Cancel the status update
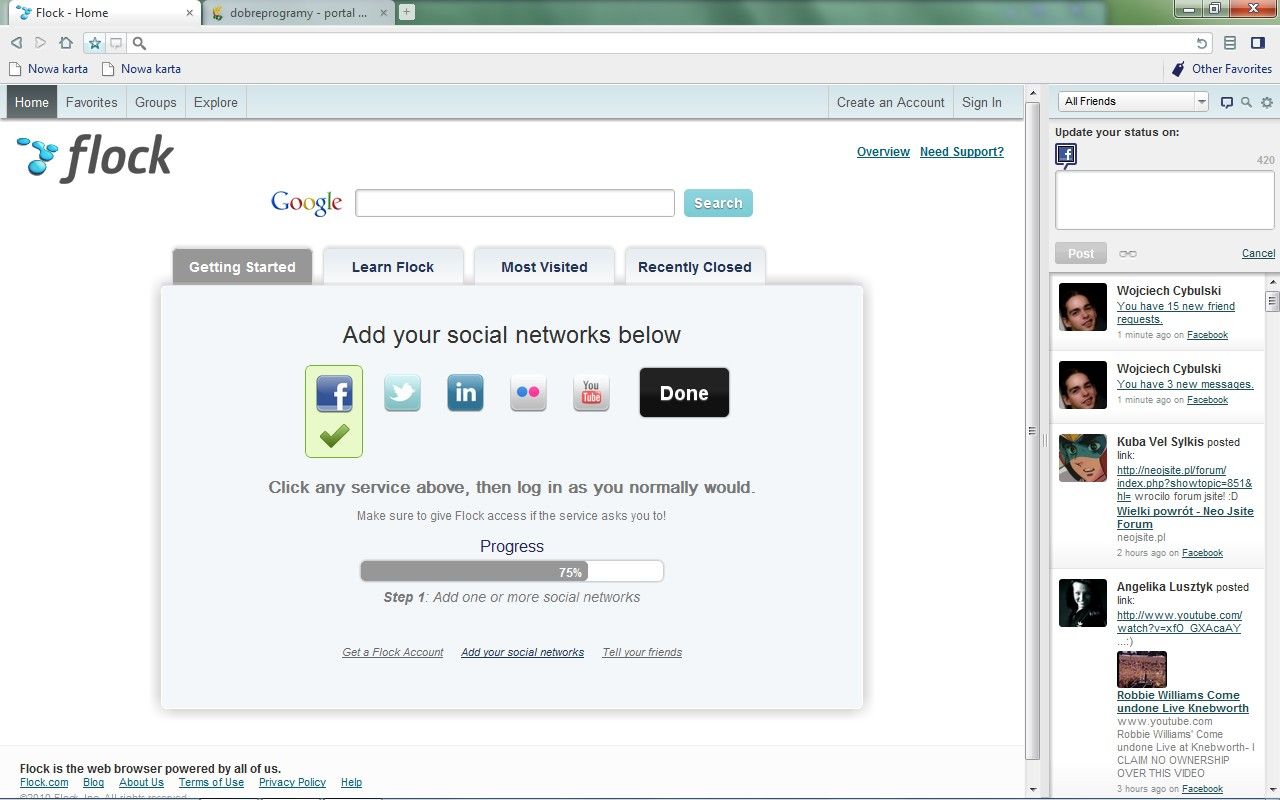Viewport: 1280px width, 800px height. (1258, 253)
